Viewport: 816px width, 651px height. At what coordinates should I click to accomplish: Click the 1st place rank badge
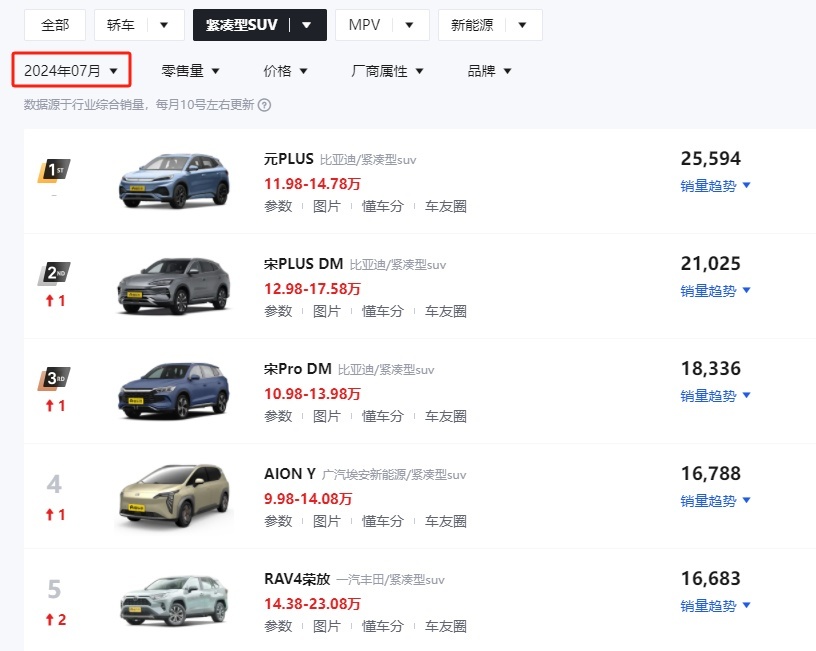point(54,171)
